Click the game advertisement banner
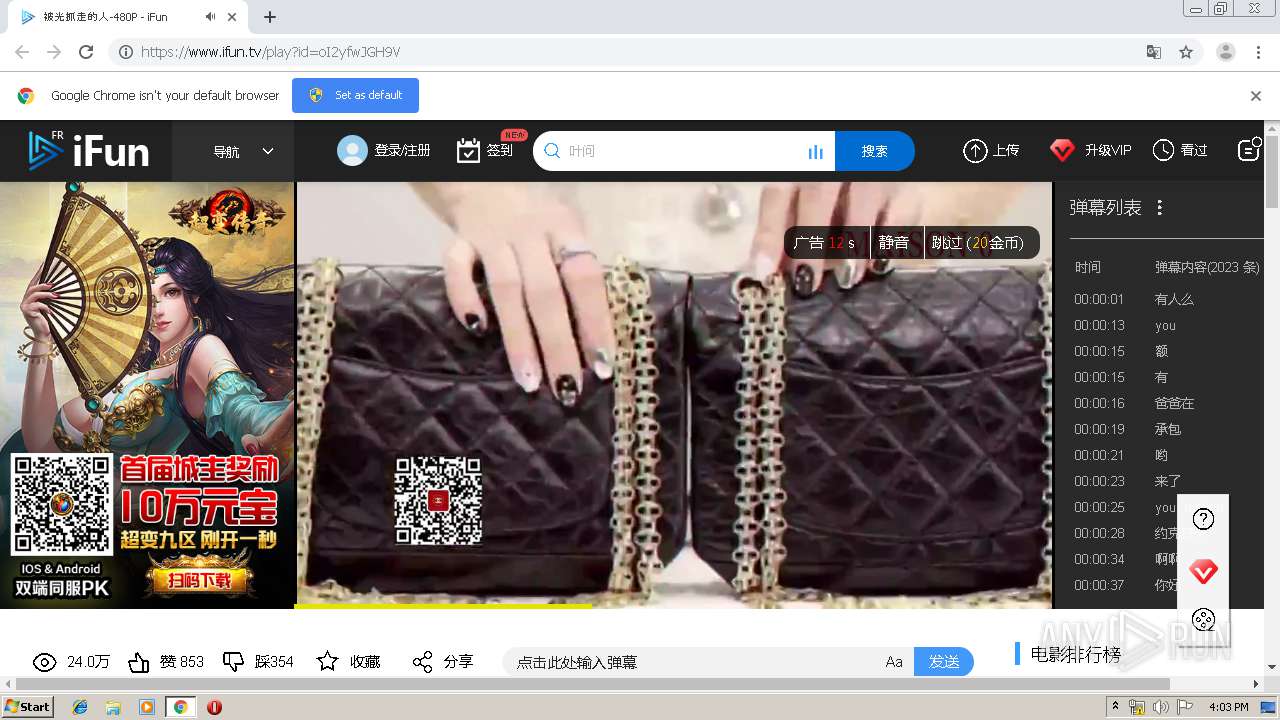The image size is (1280, 720). [x=147, y=394]
